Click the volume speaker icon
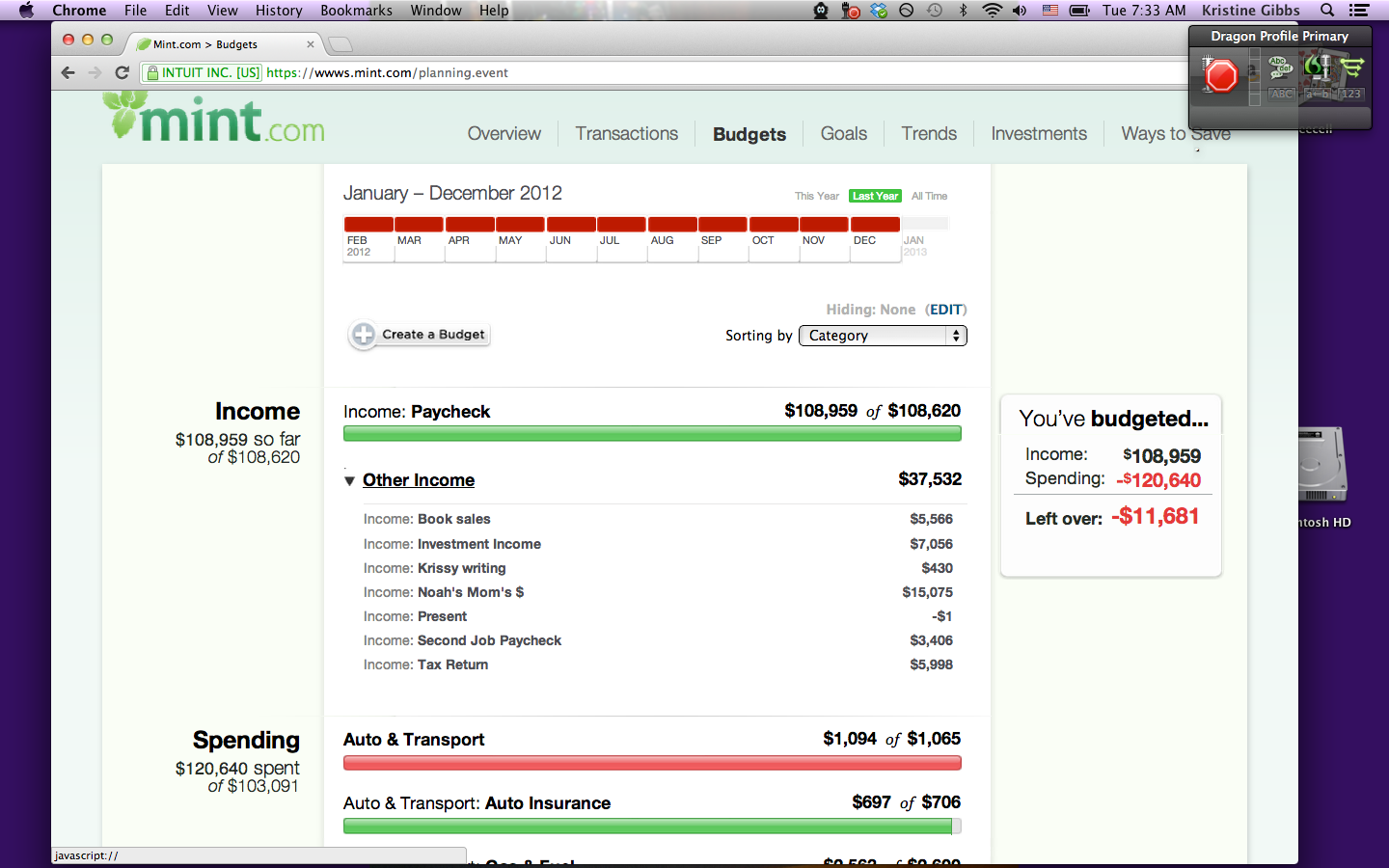 pos(1021,11)
